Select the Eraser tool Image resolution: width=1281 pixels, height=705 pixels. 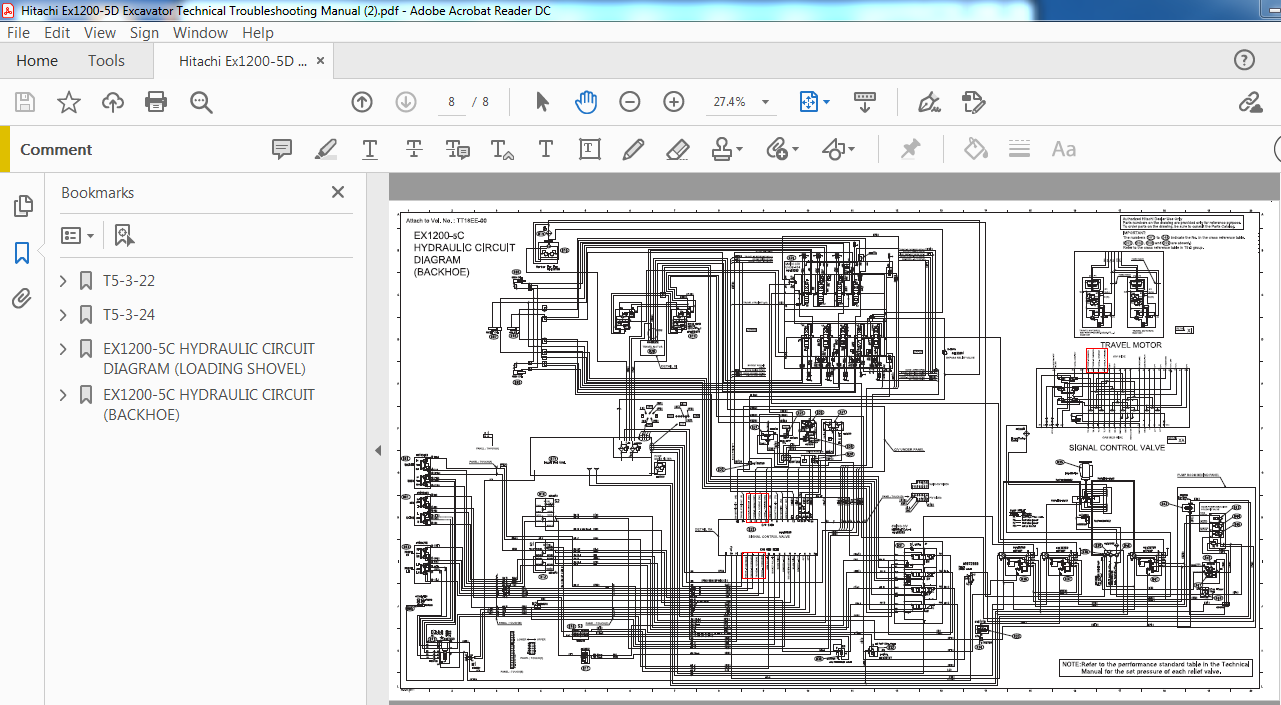[x=677, y=149]
